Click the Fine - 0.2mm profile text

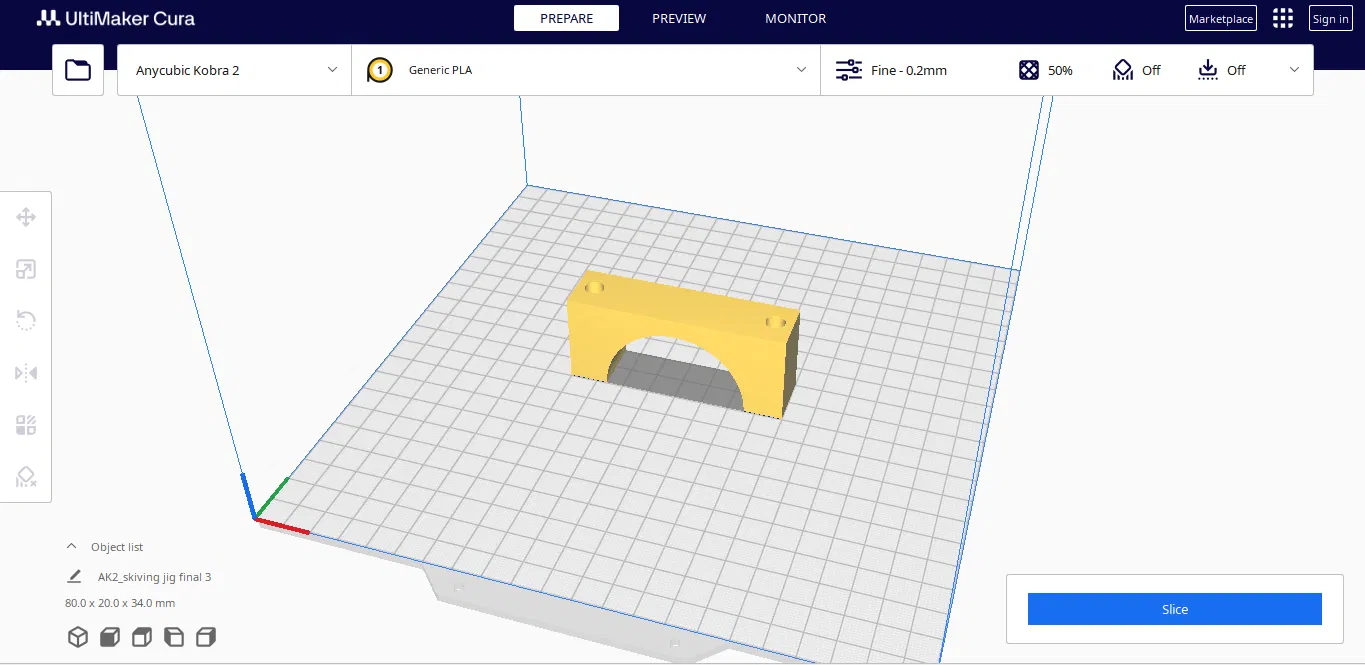click(909, 70)
